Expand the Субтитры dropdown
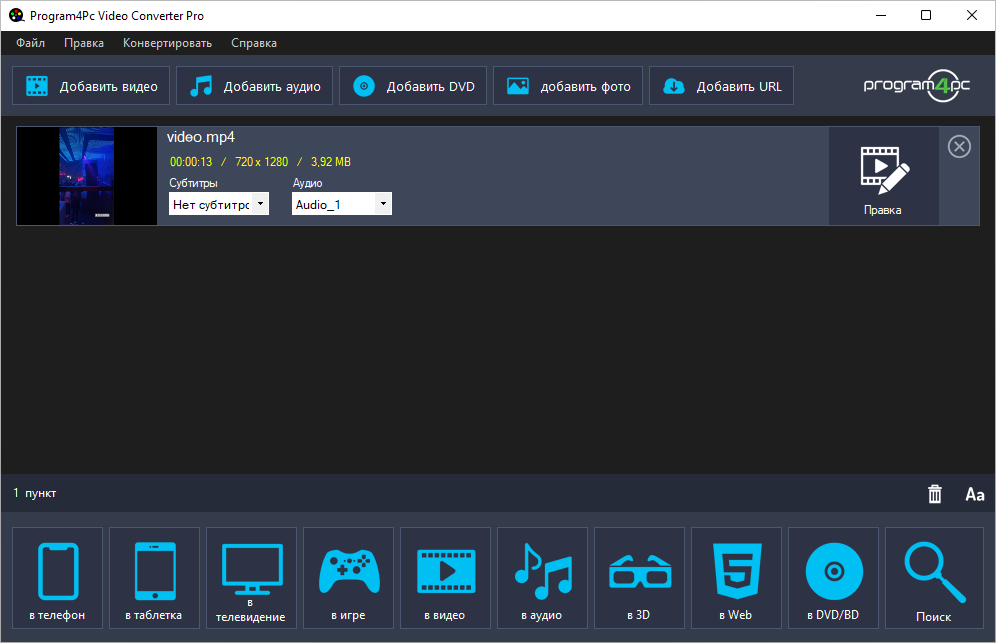Image resolution: width=996 pixels, height=643 pixels. point(260,204)
